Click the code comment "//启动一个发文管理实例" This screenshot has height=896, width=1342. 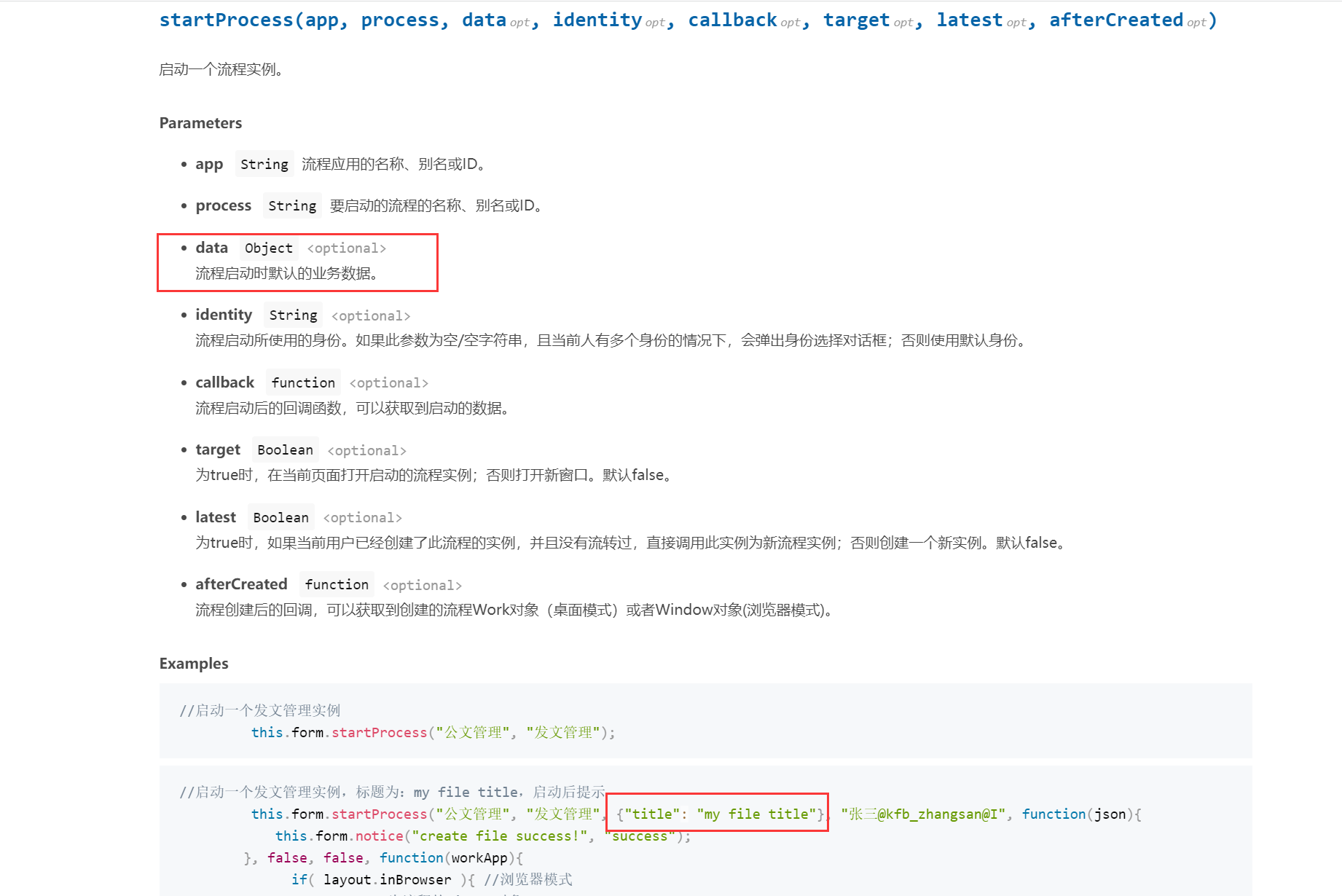click(260, 711)
